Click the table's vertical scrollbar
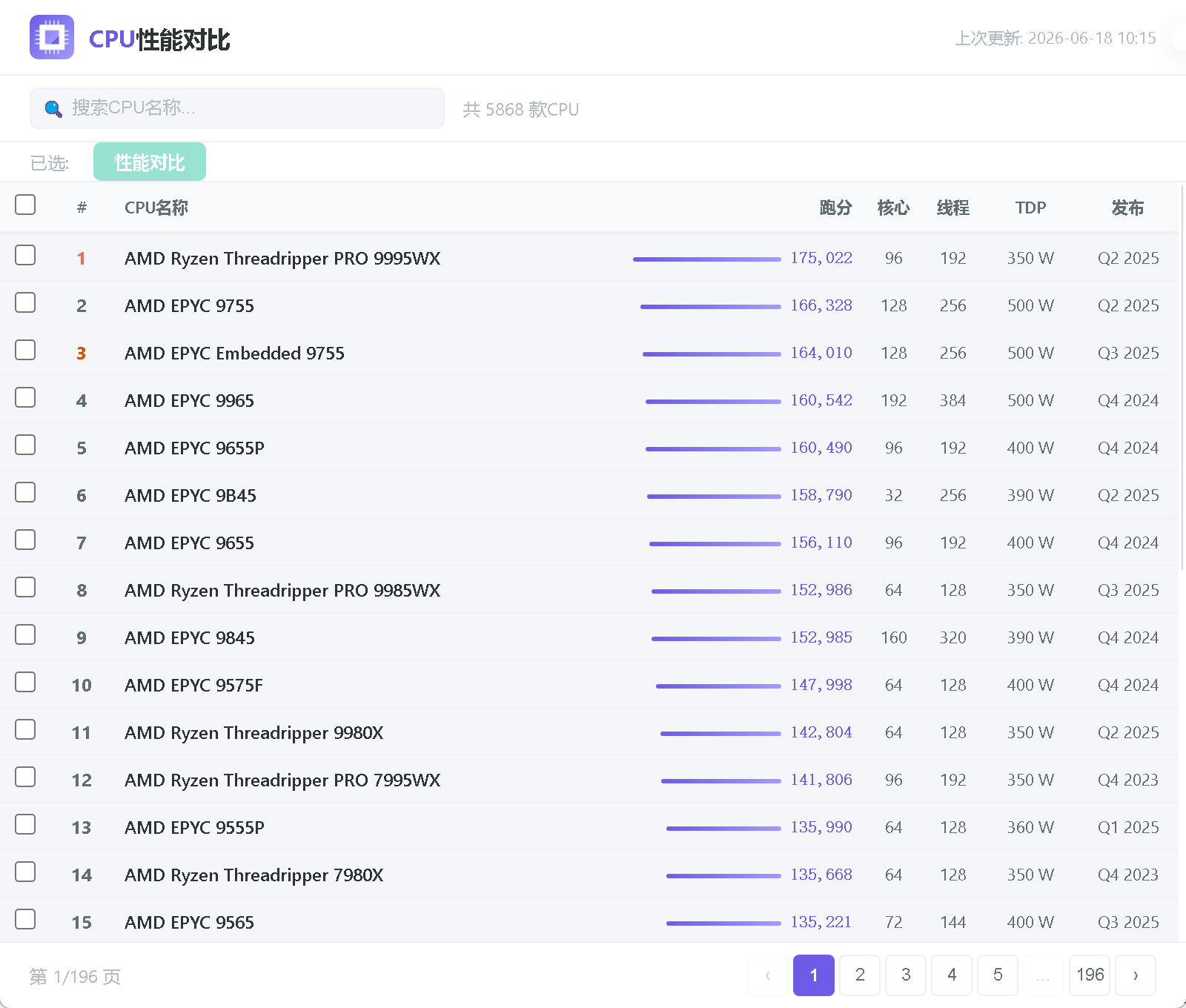1186x1008 pixels. click(1182, 378)
